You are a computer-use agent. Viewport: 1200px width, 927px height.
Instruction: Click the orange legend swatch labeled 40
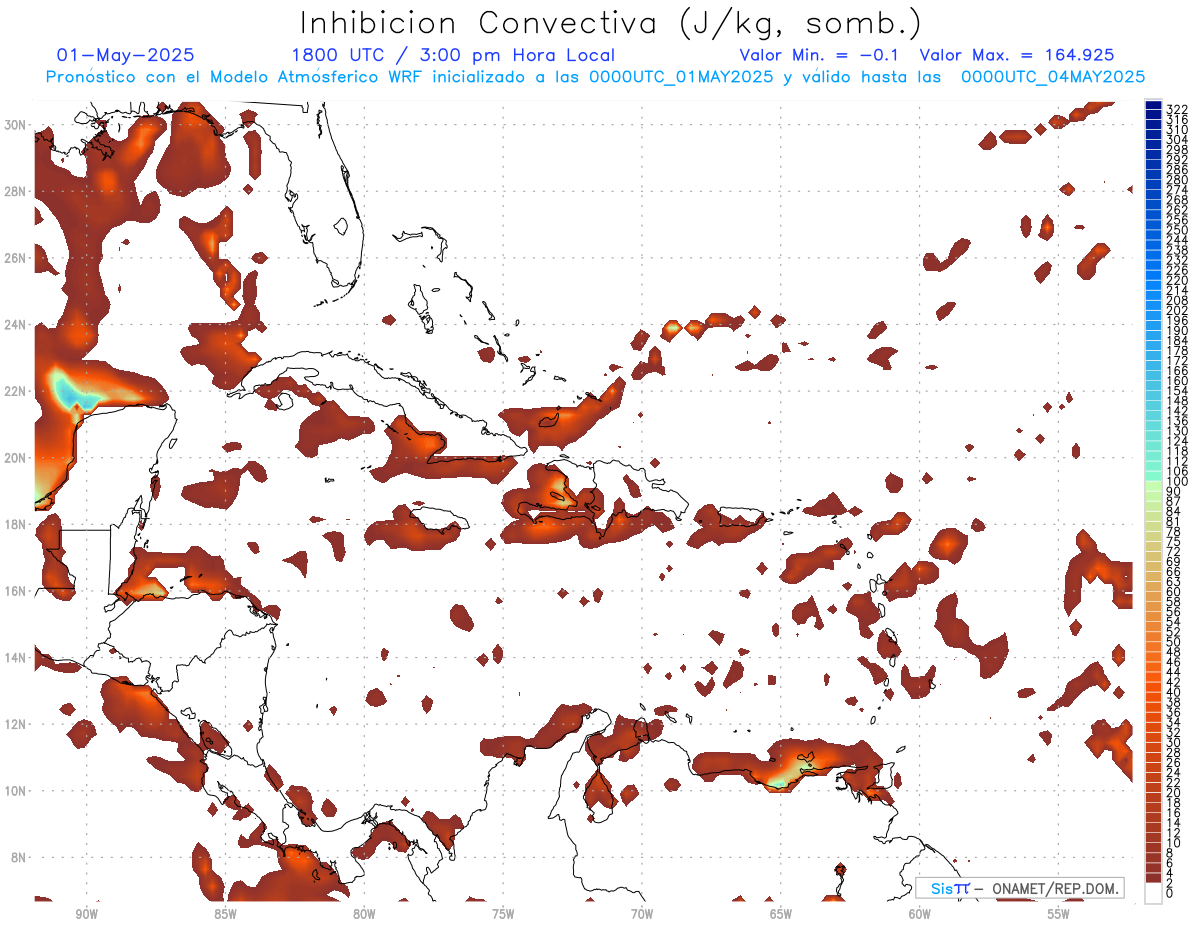click(x=1153, y=687)
